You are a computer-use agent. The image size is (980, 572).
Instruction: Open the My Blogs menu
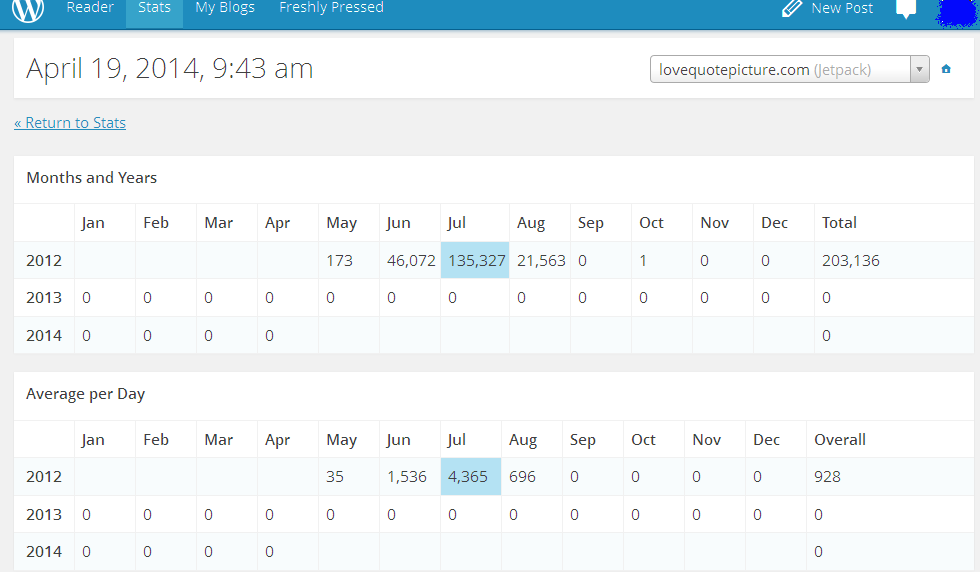225,8
